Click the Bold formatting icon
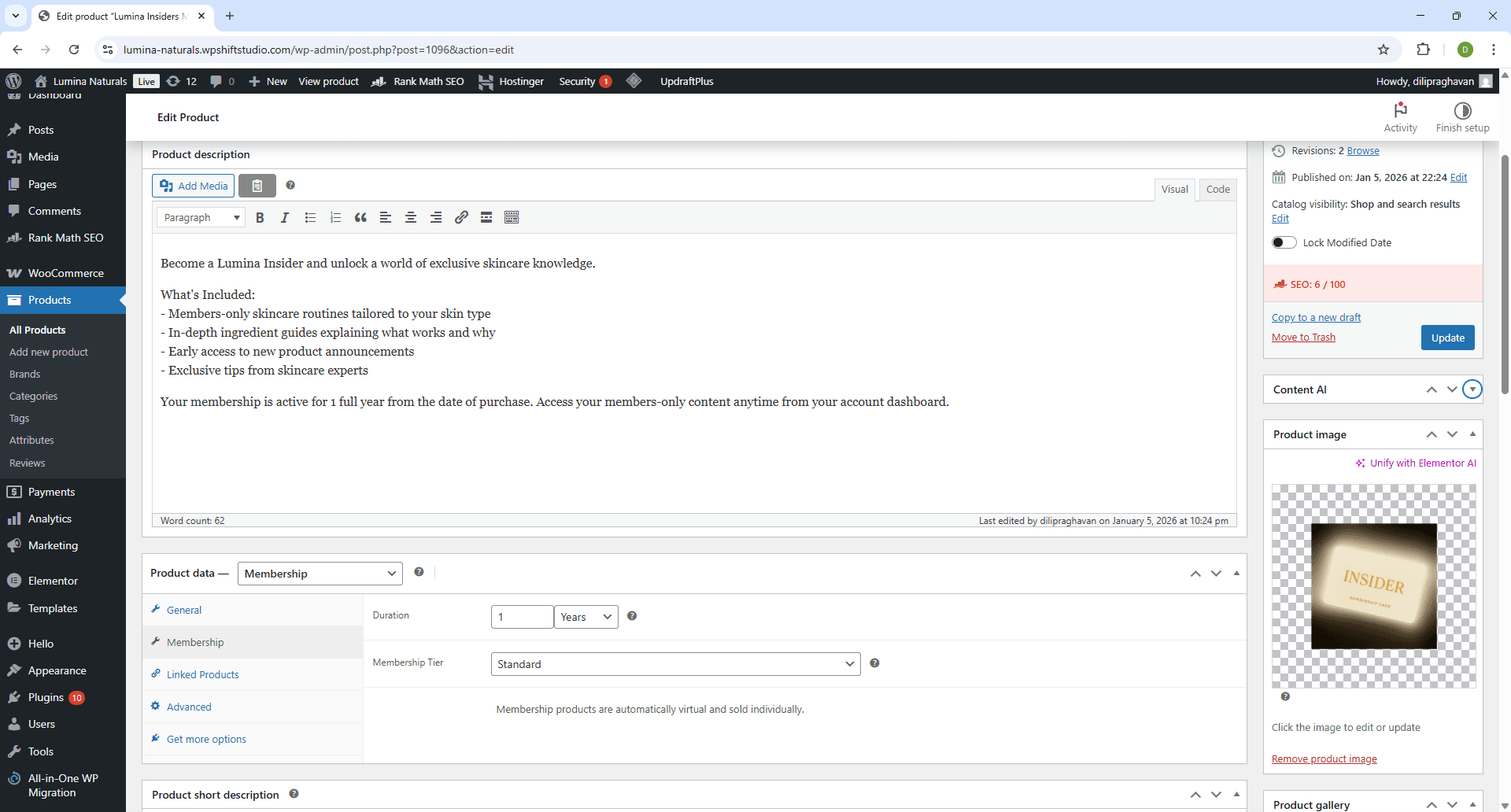Screen dimensions: 1511x812 (x=260, y=218)
